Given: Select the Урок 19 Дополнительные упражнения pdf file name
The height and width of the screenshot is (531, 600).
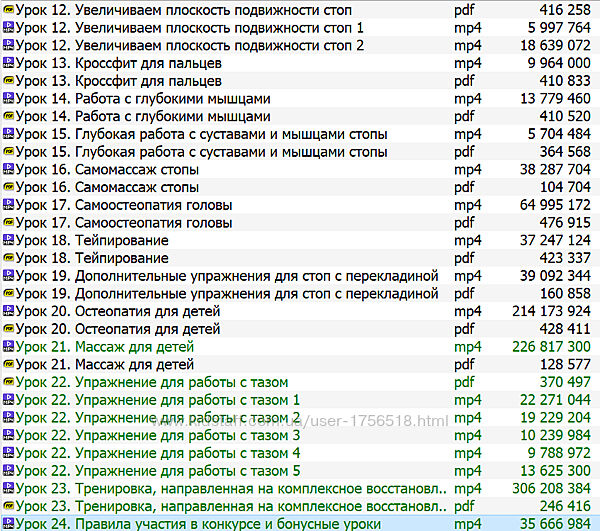Looking at the screenshot, I should (x=227, y=294).
